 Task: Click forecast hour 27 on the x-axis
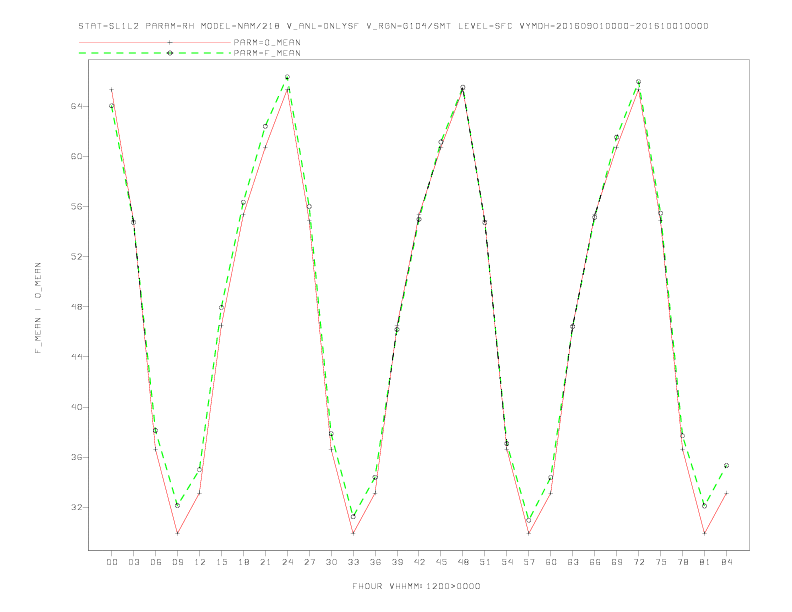(x=309, y=562)
